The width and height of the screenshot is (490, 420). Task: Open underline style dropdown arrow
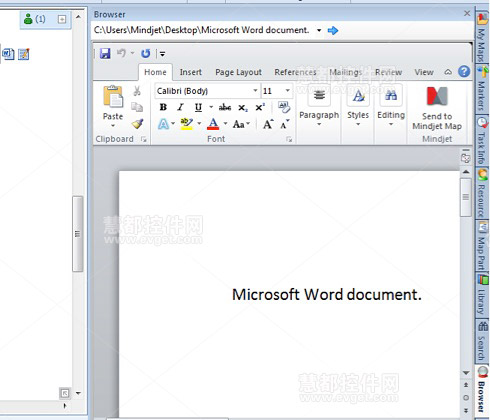coord(211,107)
